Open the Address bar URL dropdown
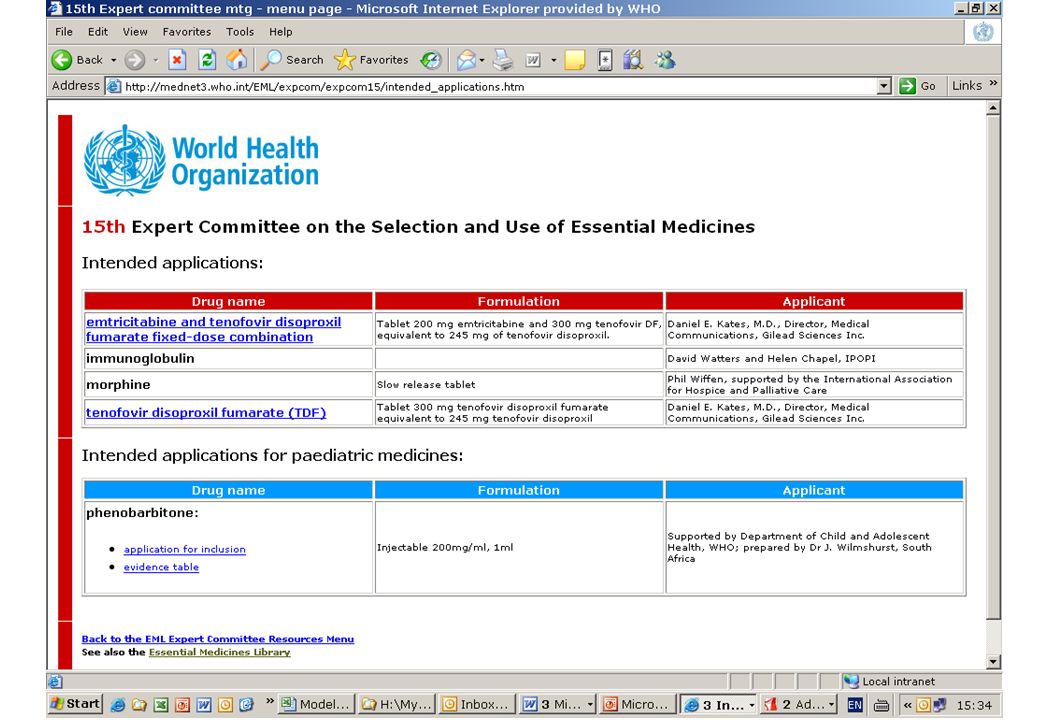The image size is (1040, 720). 883,86
